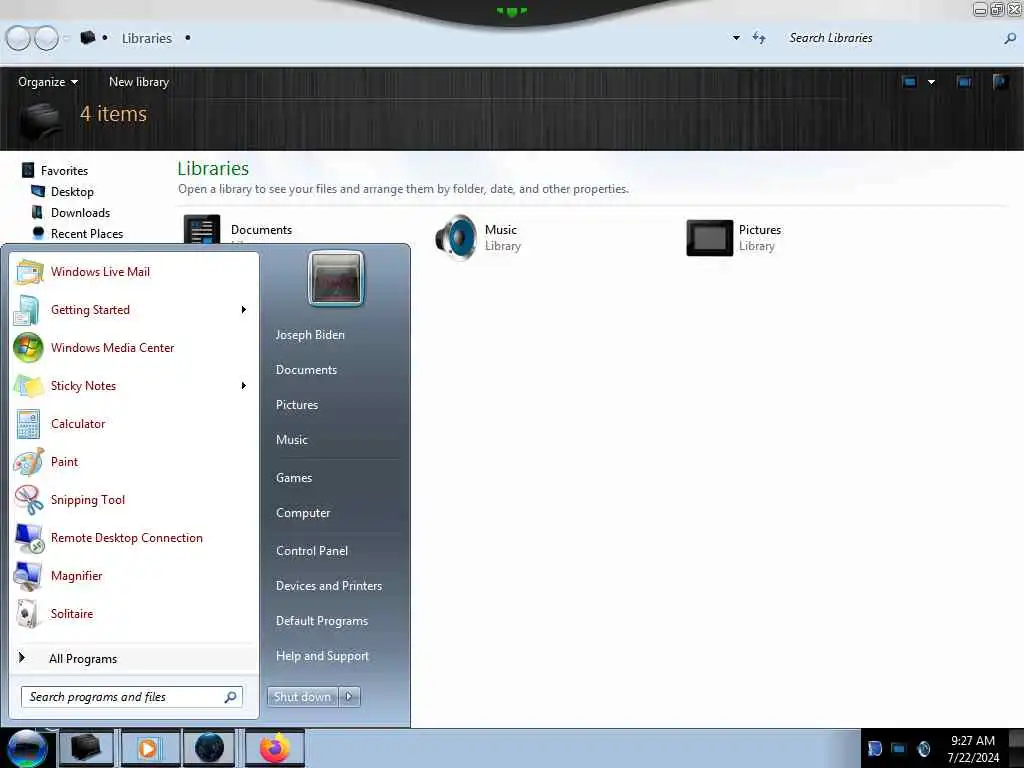Open Games from Start menu
This screenshot has height=768, width=1024.
pyautogui.click(x=294, y=477)
